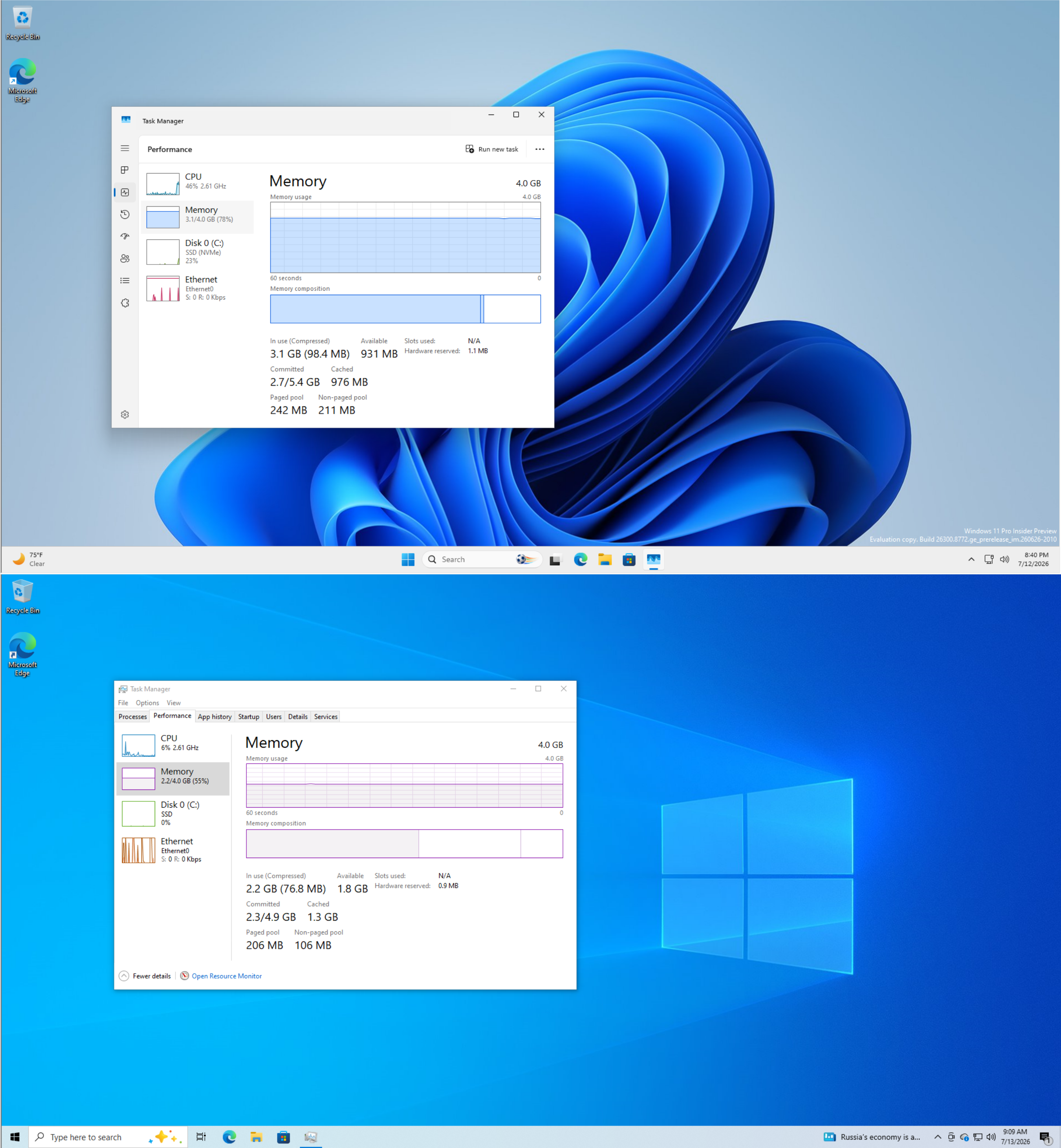
Task: Click the Windows 11 taskbar Search box
Action: (482, 559)
